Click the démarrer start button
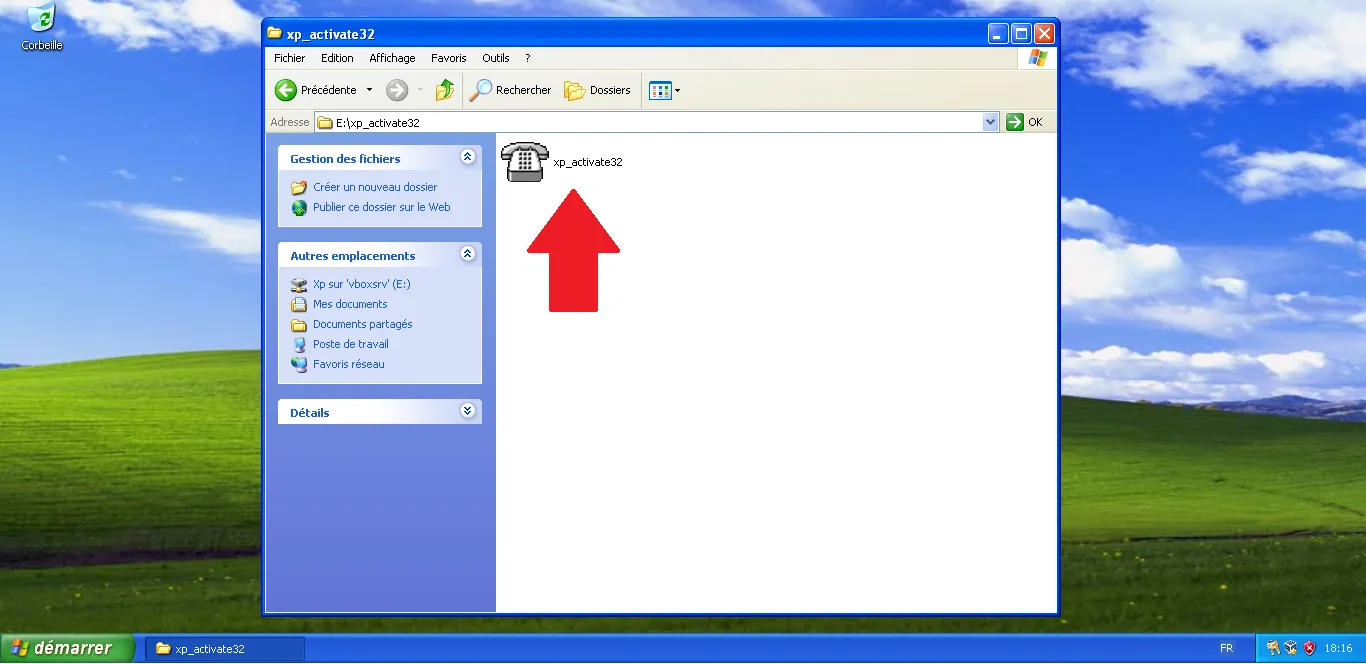Screen dimensions: 1366x664 67,648
